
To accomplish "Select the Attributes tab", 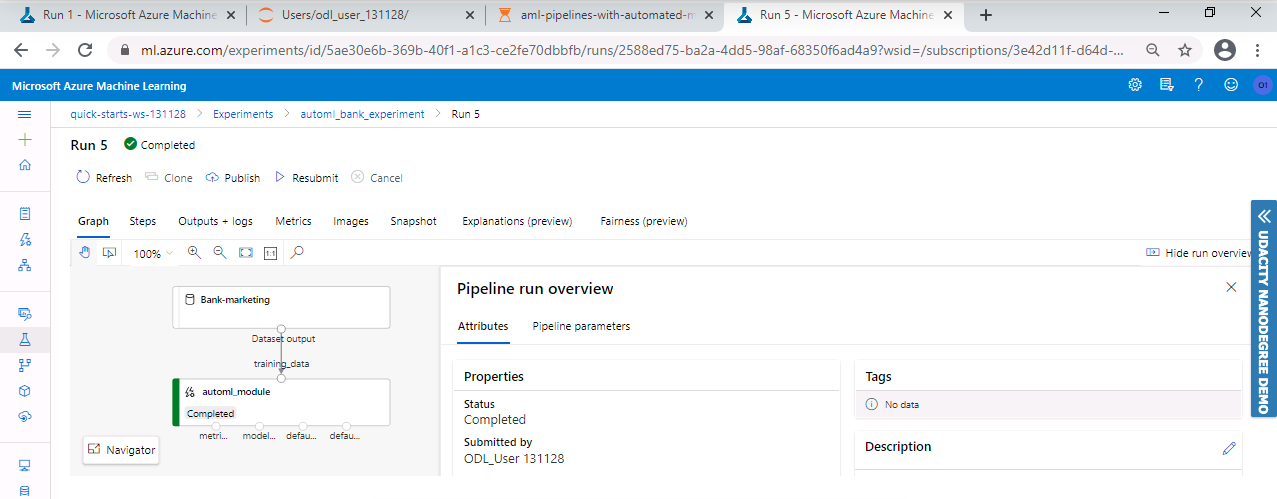I will [483, 326].
